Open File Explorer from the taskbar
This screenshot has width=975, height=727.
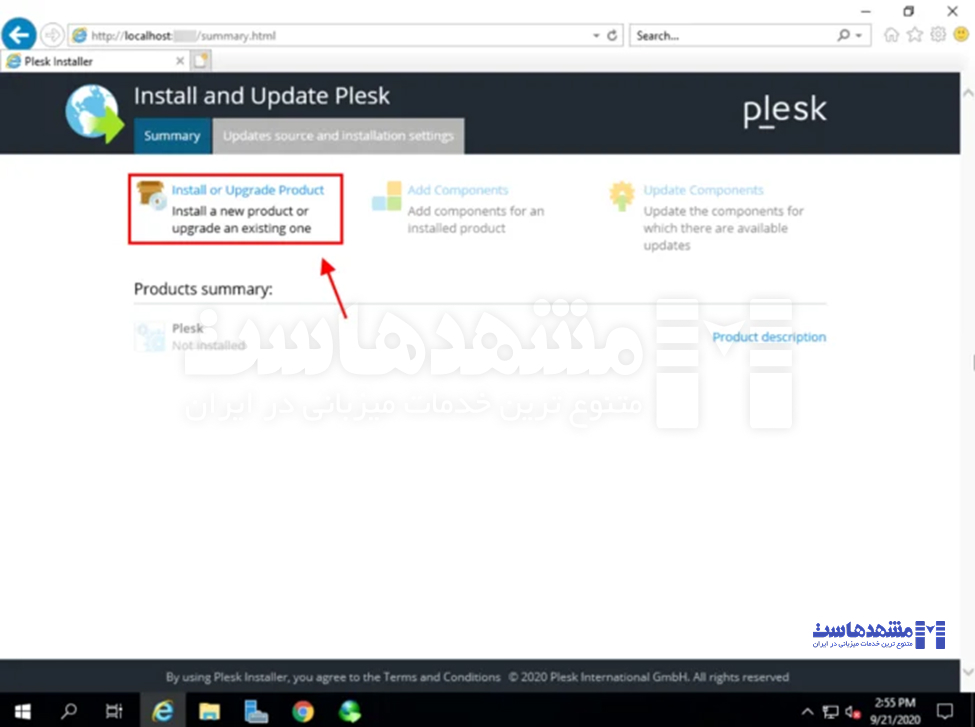tap(210, 711)
